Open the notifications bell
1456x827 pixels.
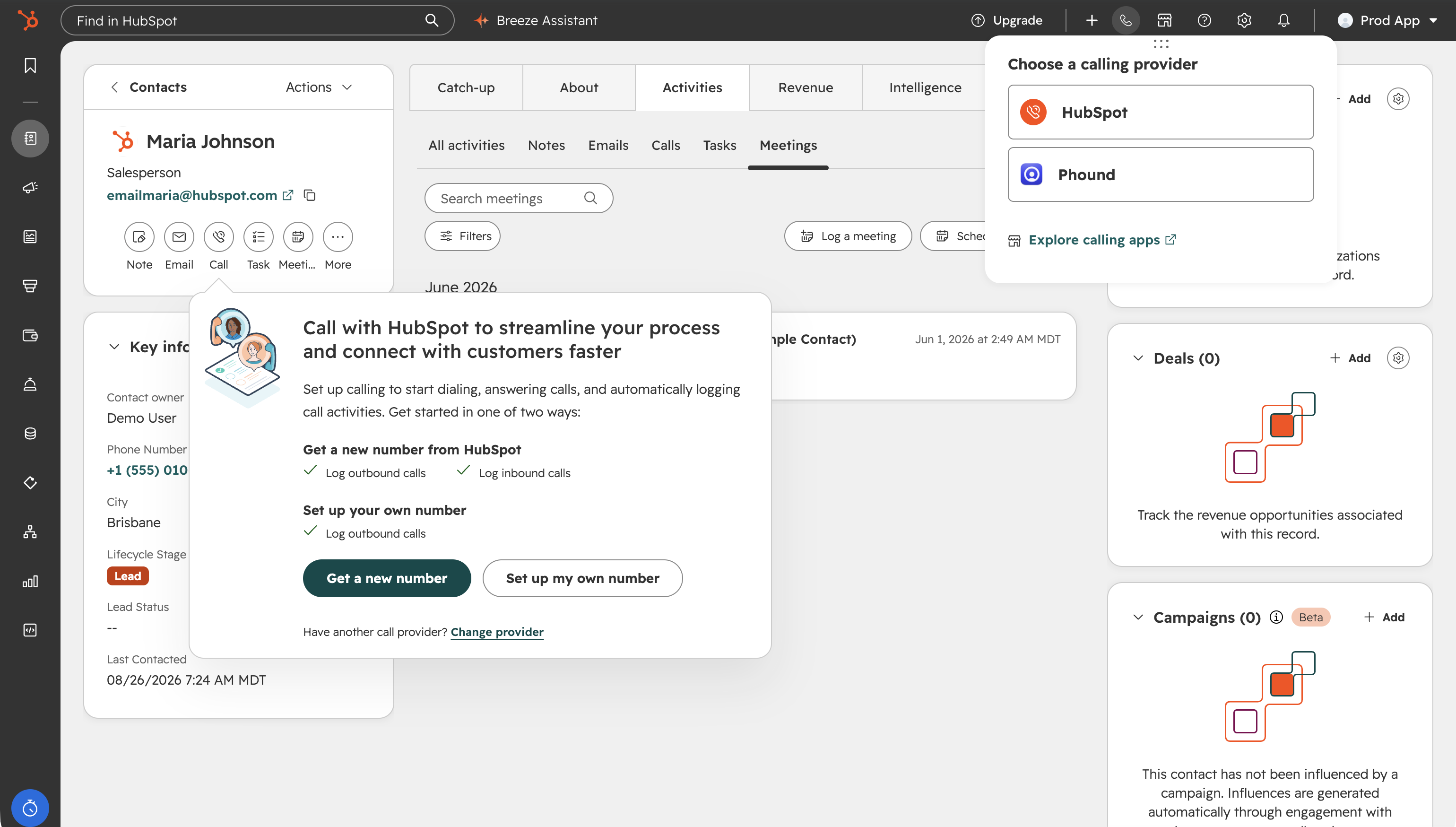pos(1284,20)
